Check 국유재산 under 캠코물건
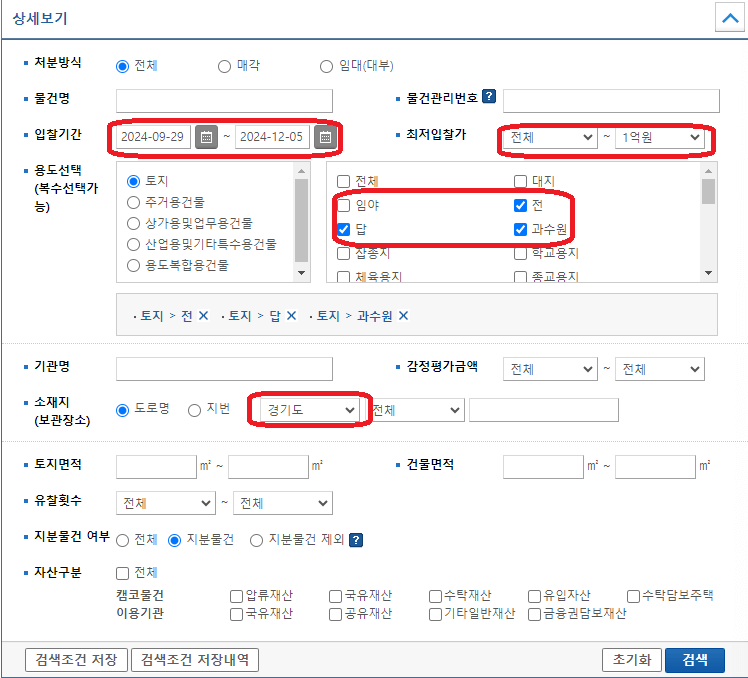The image size is (748, 678). [x=336, y=596]
